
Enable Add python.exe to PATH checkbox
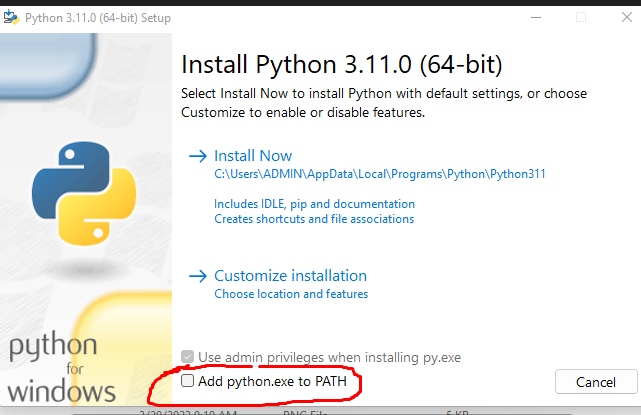pos(188,381)
